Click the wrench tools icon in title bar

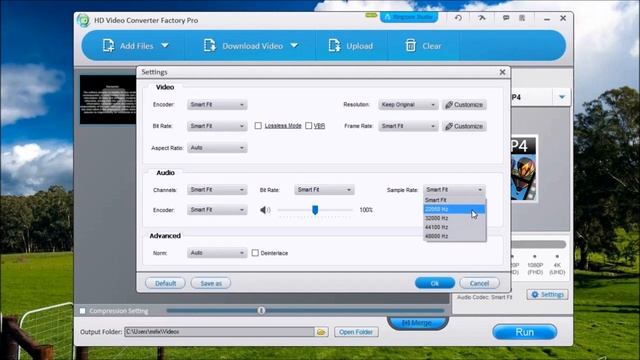[482, 18]
